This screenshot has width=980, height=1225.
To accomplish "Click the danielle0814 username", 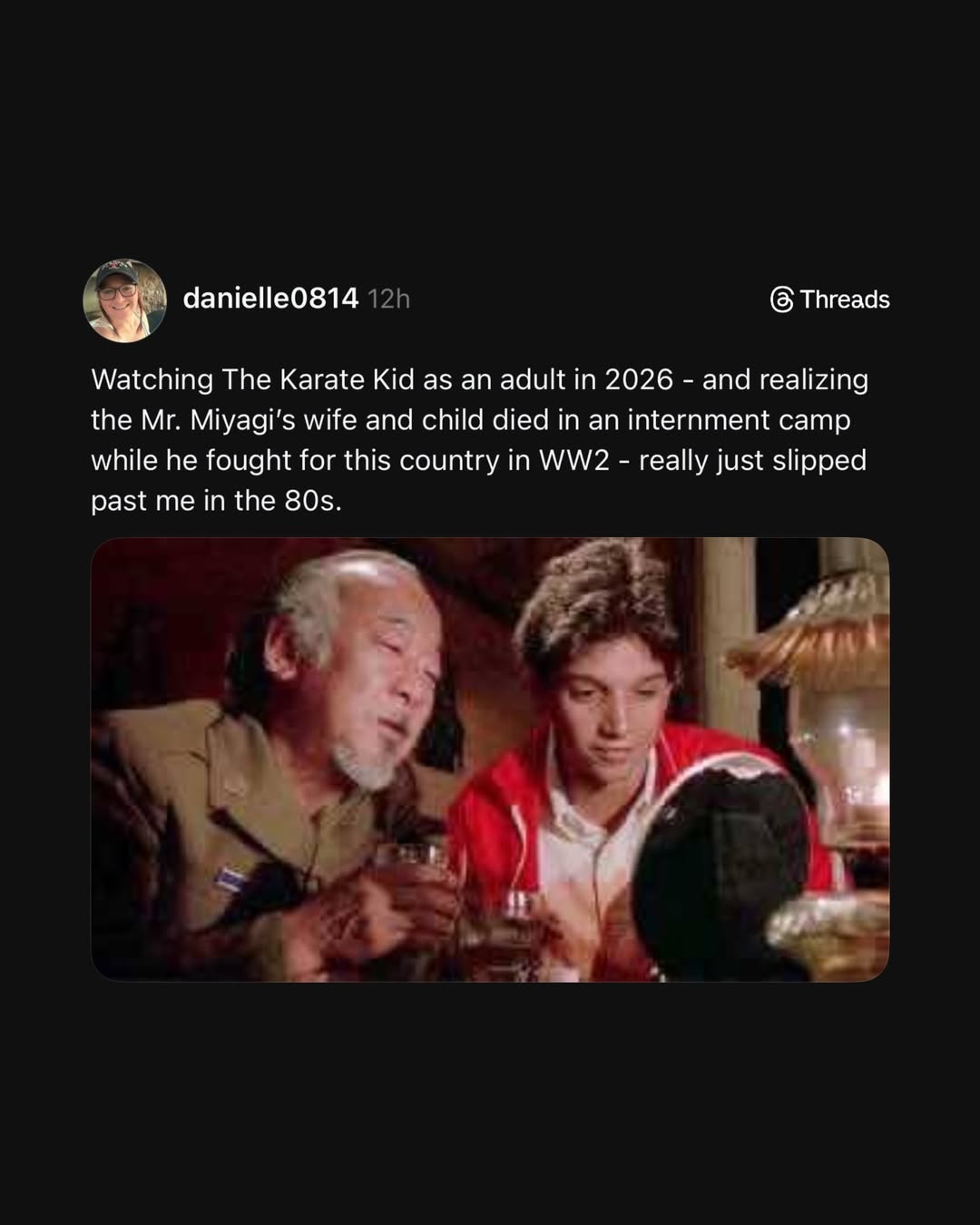I will click(x=270, y=299).
